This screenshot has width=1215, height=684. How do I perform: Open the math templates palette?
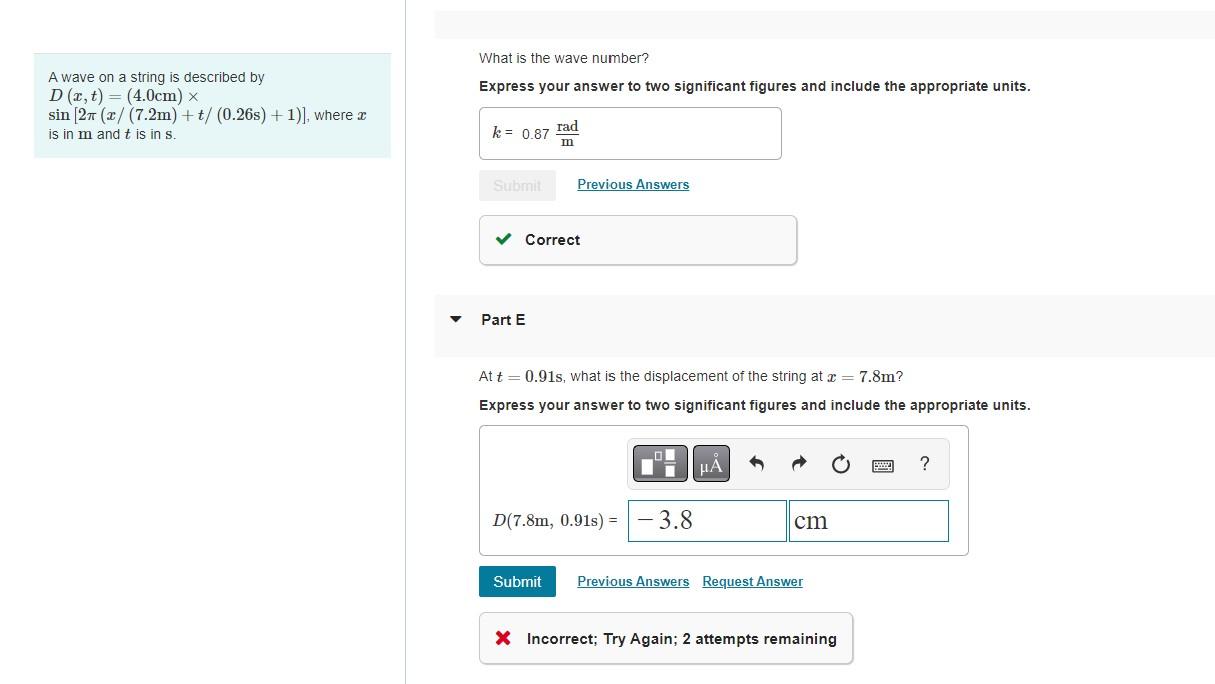[x=659, y=463]
